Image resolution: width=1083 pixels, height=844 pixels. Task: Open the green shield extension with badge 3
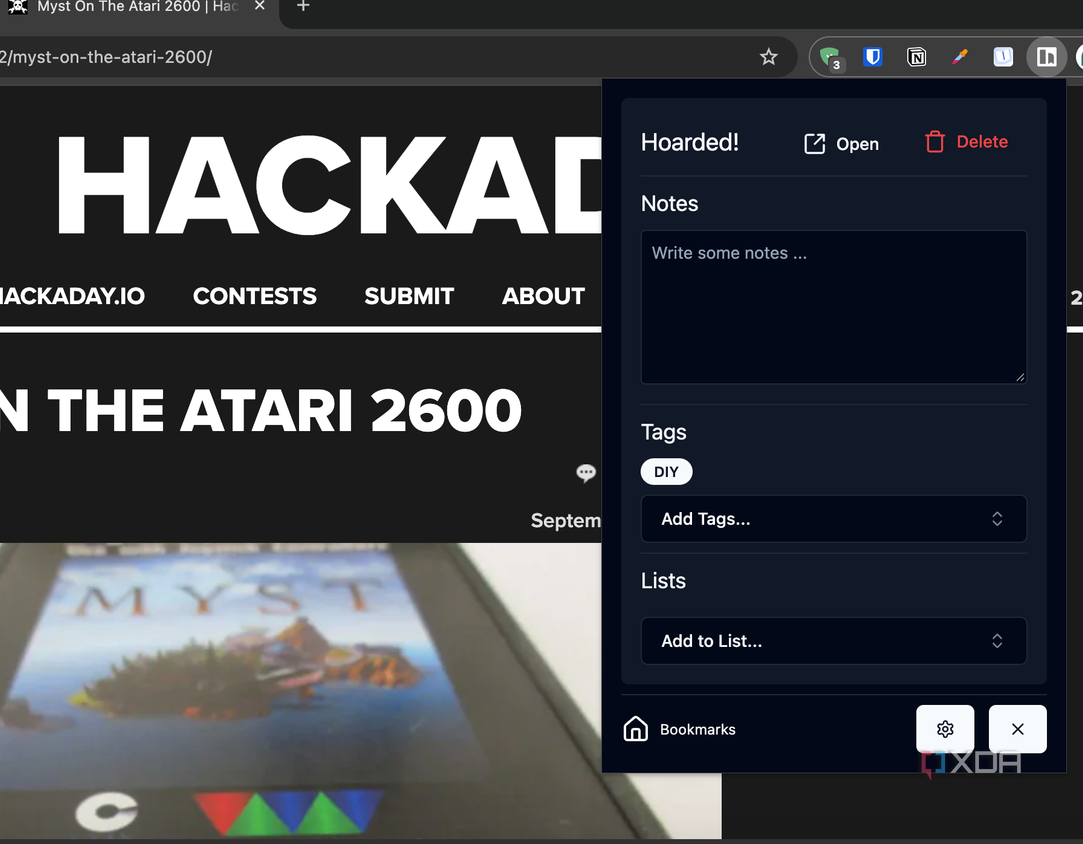point(830,57)
